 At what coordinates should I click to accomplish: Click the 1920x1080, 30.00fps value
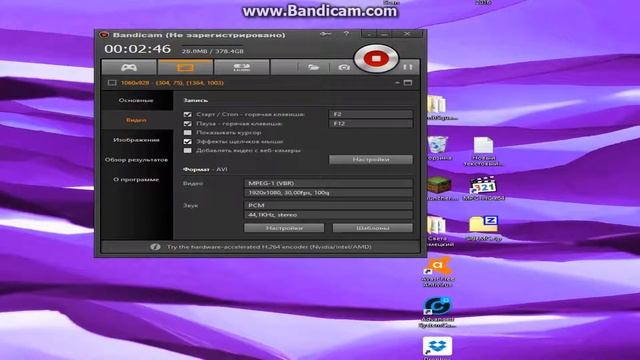[x=328, y=193]
